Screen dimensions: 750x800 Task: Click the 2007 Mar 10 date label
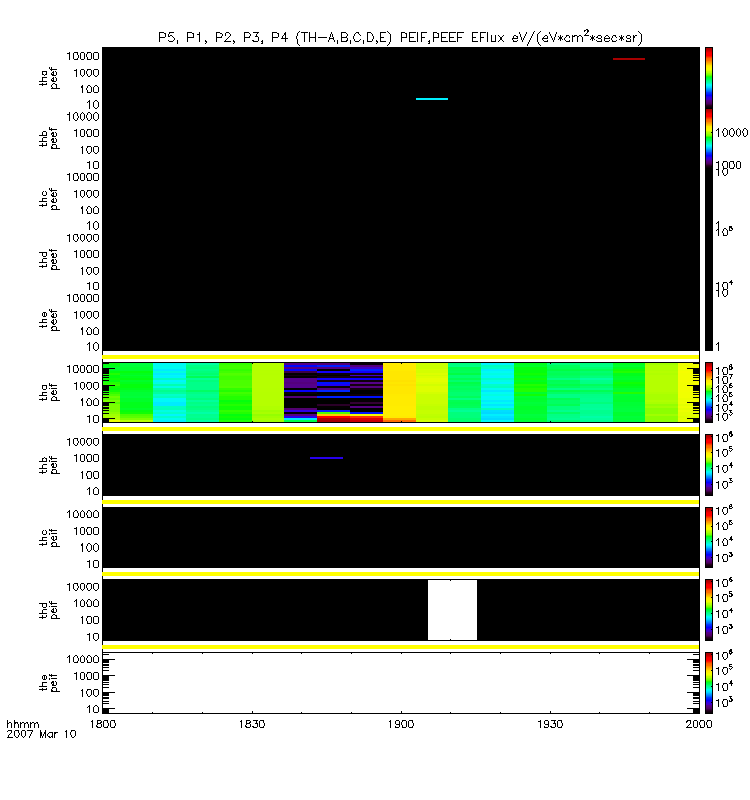(36, 733)
